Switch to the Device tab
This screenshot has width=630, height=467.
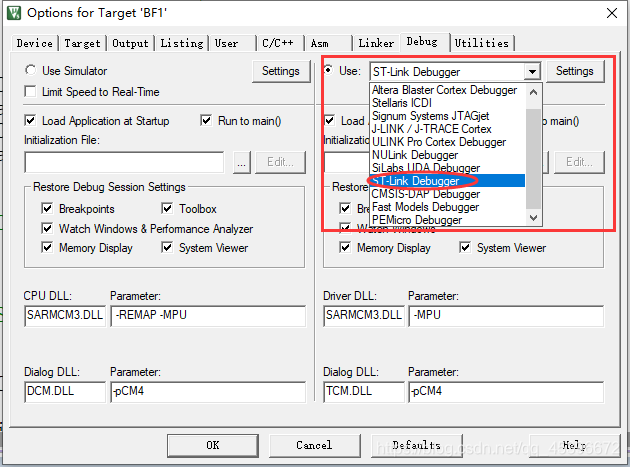coord(35,43)
